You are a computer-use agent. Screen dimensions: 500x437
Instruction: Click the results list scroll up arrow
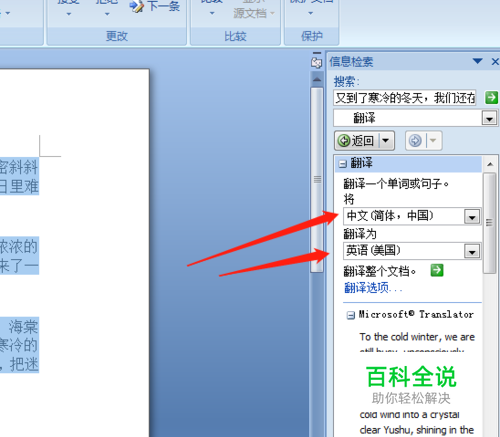(x=490, y=164)
